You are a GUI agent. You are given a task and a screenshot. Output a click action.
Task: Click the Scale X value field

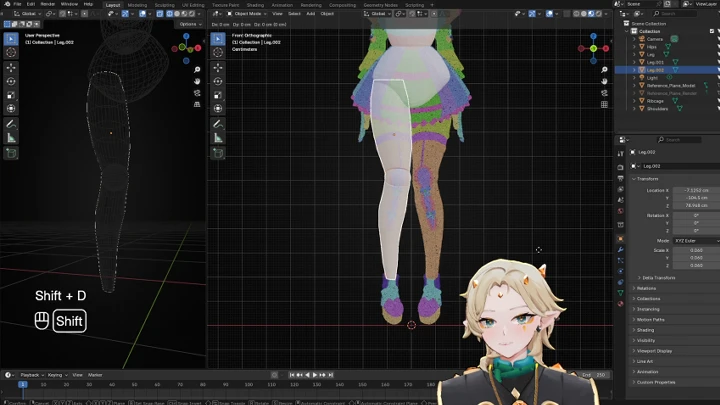coord(696,250)
